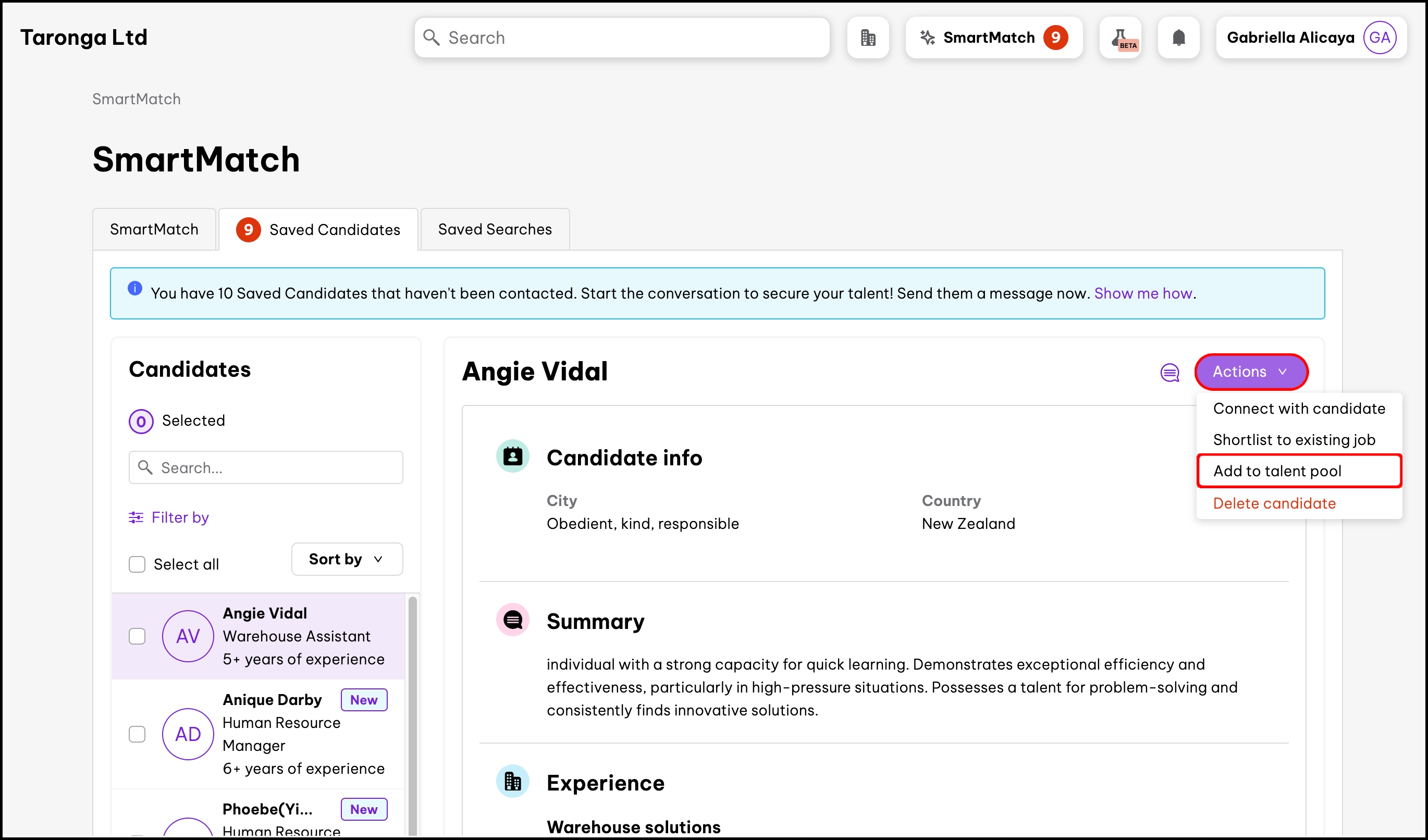Open the beta lab flask icon
1428x840 pixels.
[1121, 38]
